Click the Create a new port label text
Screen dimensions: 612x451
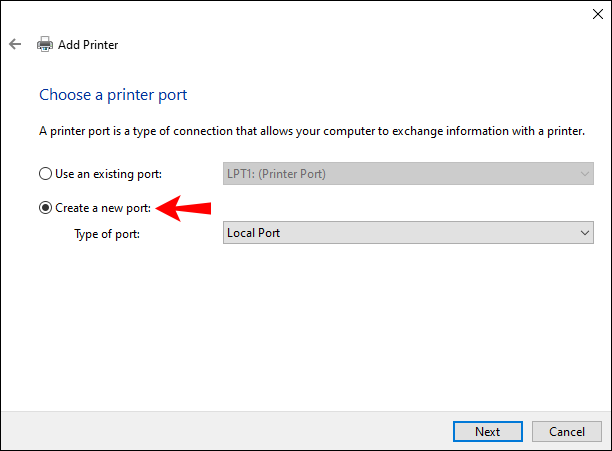pyautogui.click(x=103, y=208)
